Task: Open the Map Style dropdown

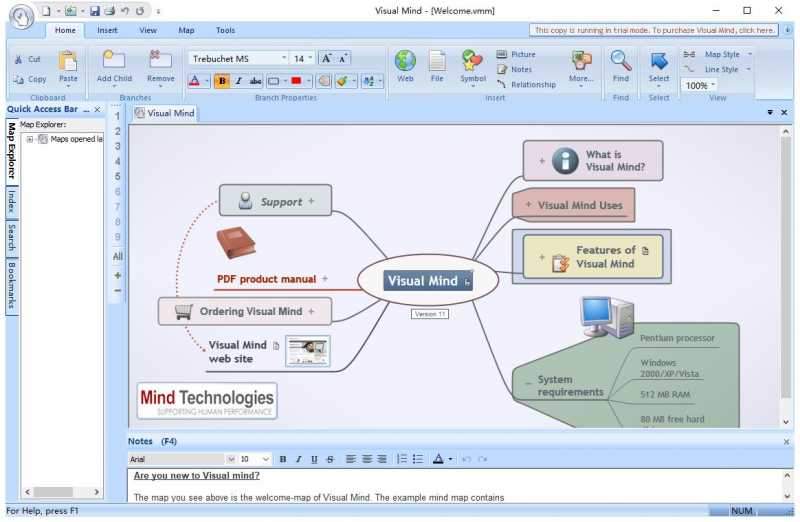Action: tap(749, 54)
